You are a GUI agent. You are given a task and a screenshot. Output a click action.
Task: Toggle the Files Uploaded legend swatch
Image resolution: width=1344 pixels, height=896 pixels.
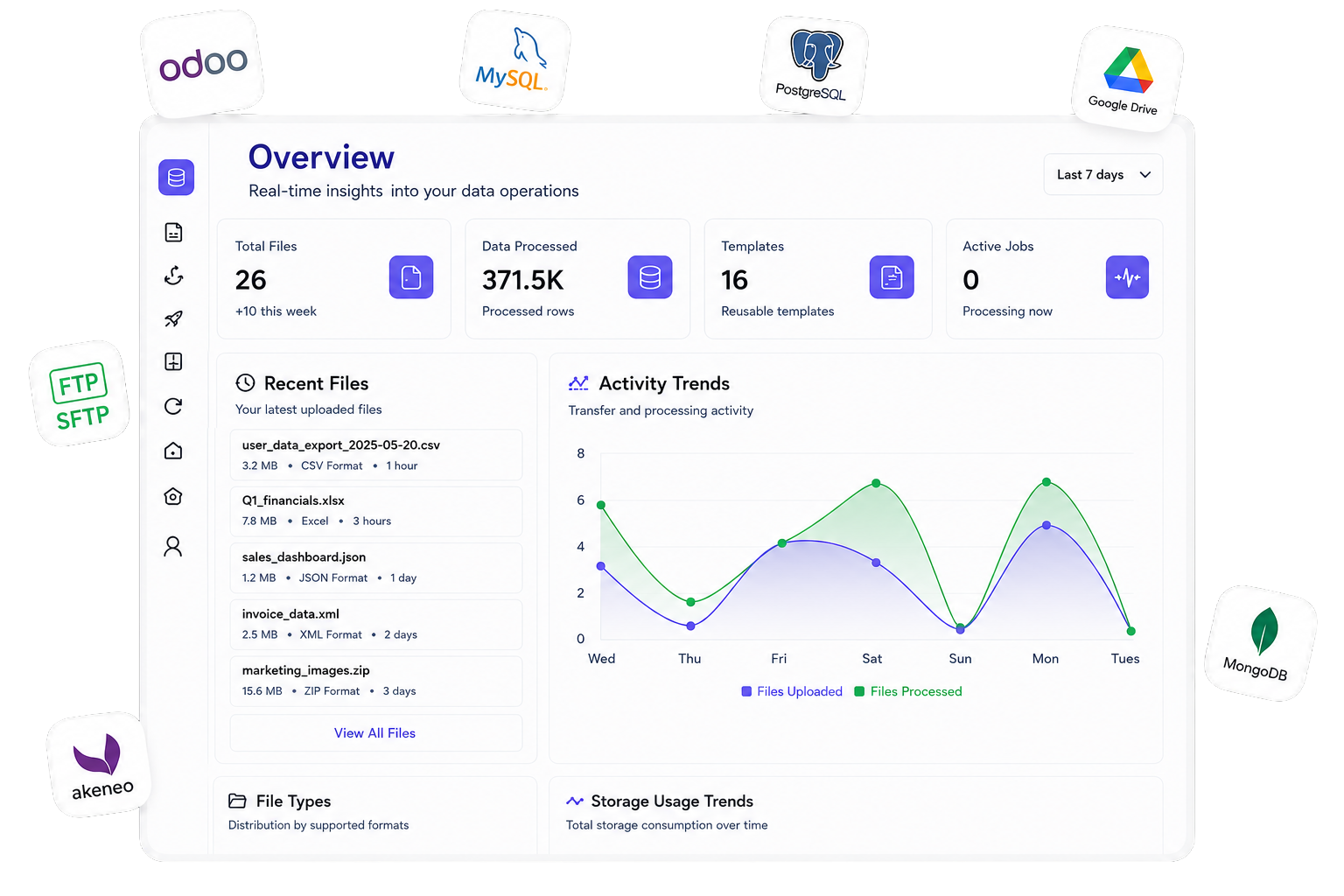(746, 691)
